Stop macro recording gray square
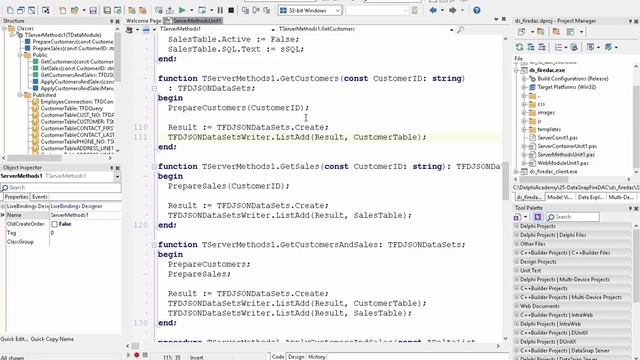Viewport: 640px width, 360px height. tap(145, 355)
